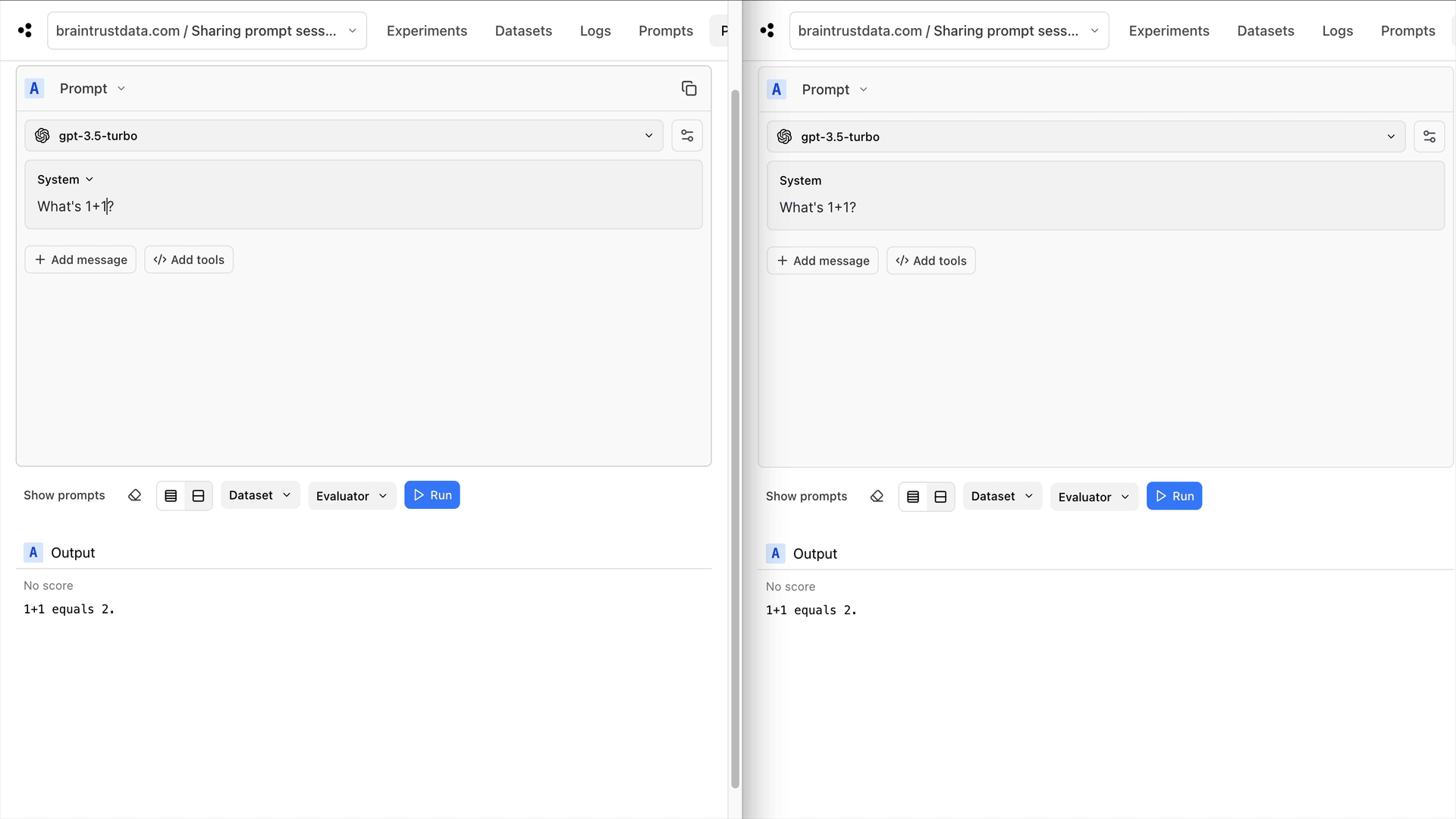Open the Dataset dropdown in left pane
Viewport: 1456px width, 819px height.
259,495
